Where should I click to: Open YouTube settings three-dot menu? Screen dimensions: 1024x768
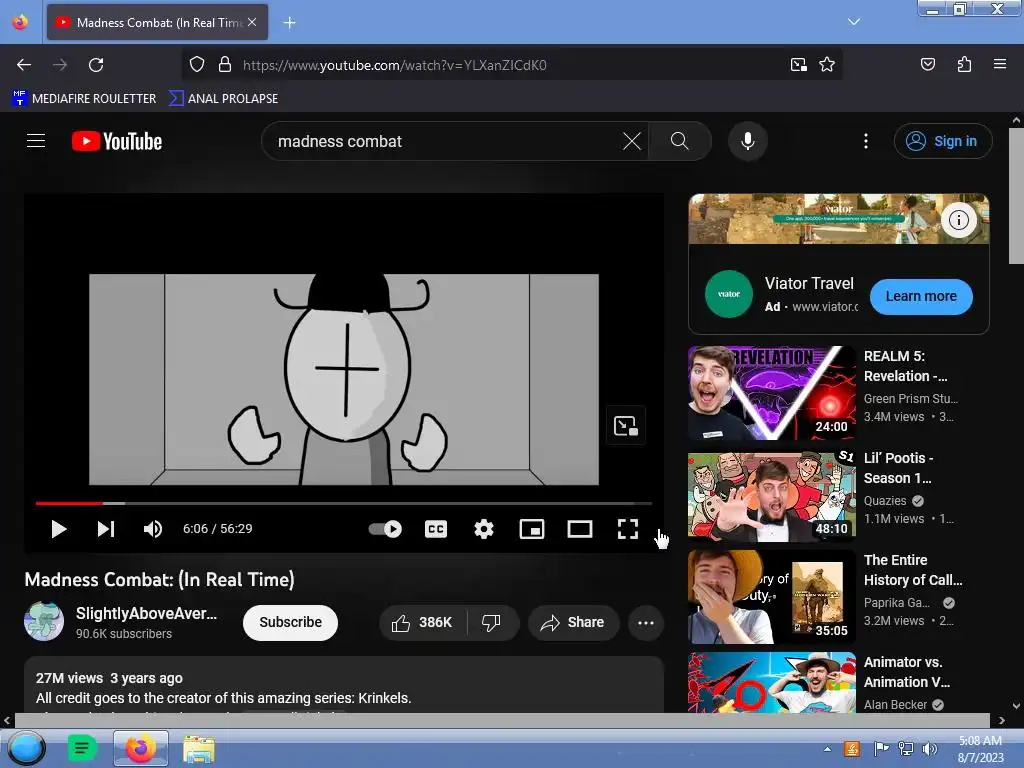[x=866, y=141]
